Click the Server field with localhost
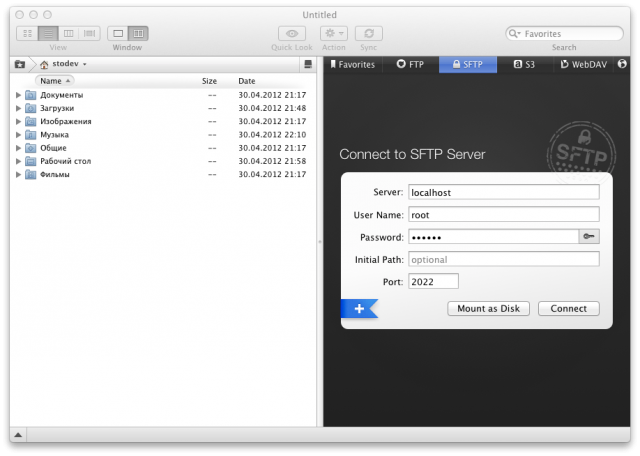 504,192
